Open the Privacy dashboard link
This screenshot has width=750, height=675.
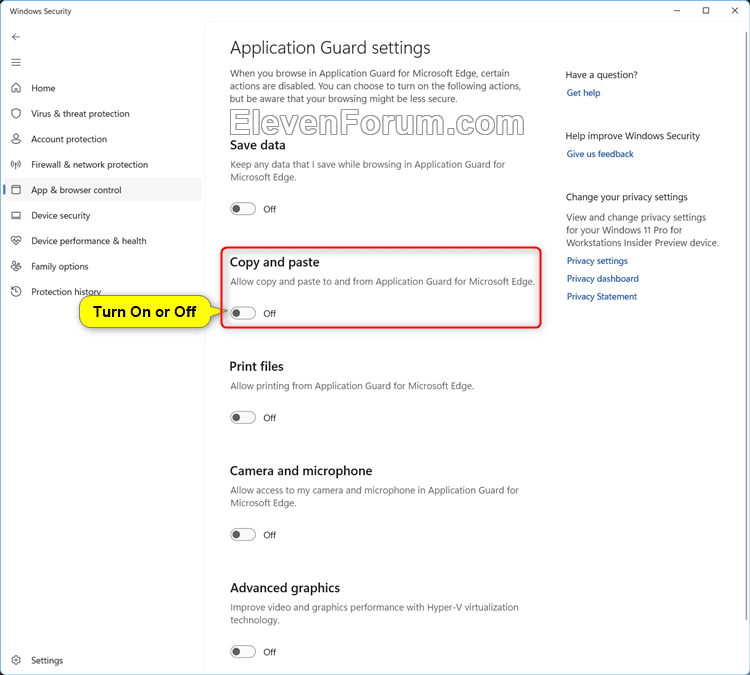(x=603, y=278)
